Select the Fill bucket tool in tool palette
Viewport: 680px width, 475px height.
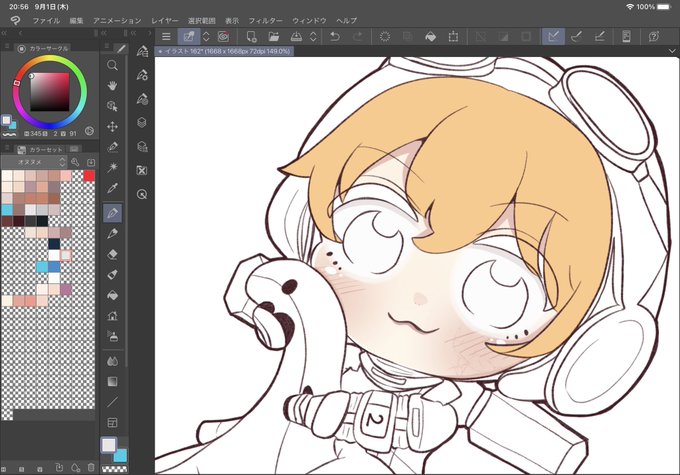tap(112, 295)
